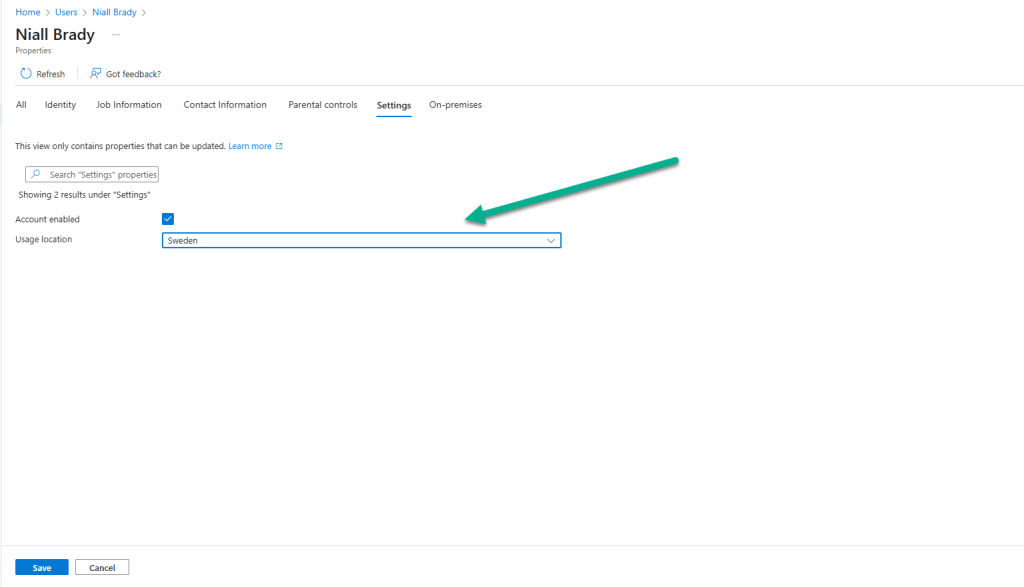This screenshot has height=587, width=1024.
Task: Open the Learn more link
Action: click(x=250, y=146)
